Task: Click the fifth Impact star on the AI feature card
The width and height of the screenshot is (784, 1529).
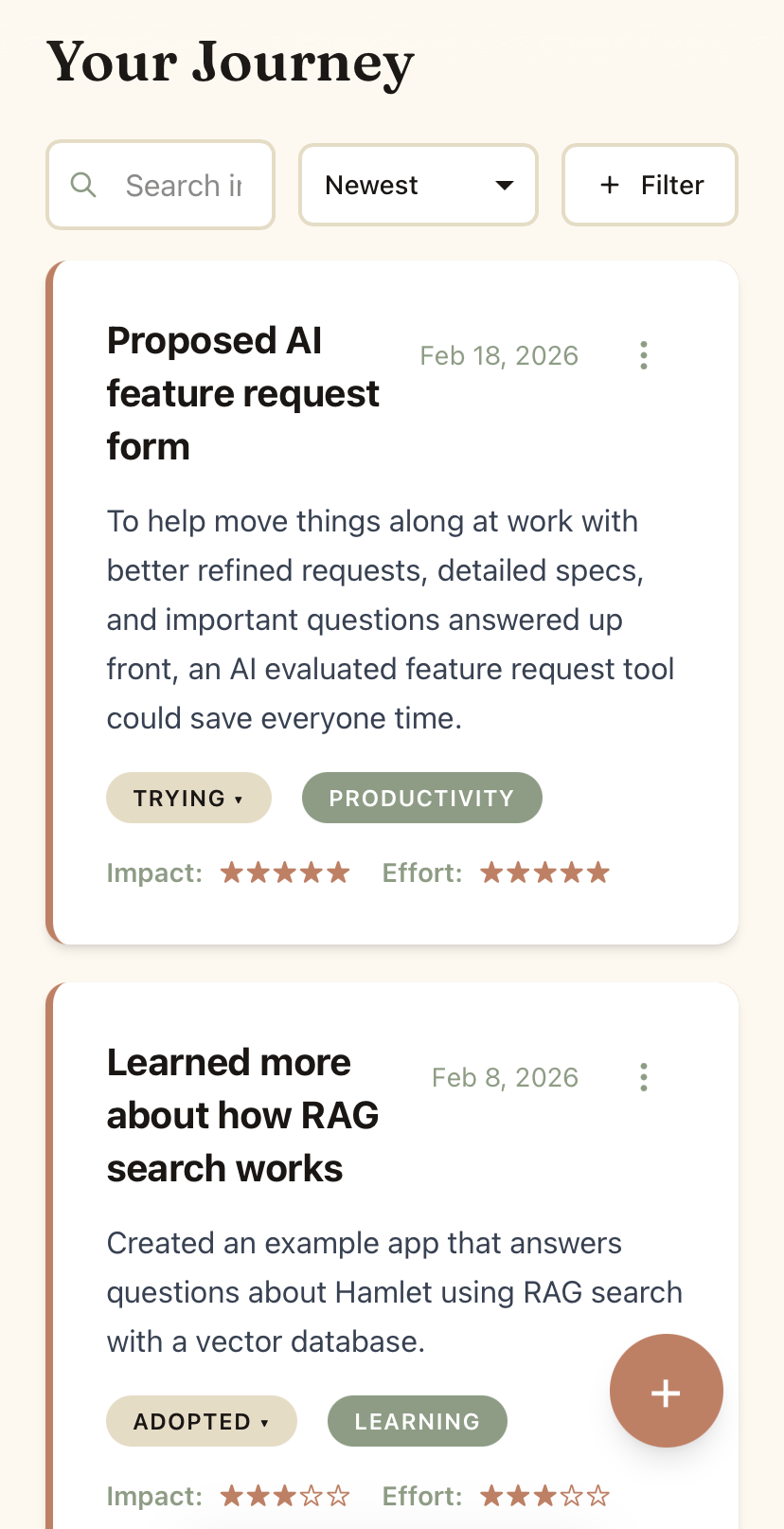Action: (338, 872)
